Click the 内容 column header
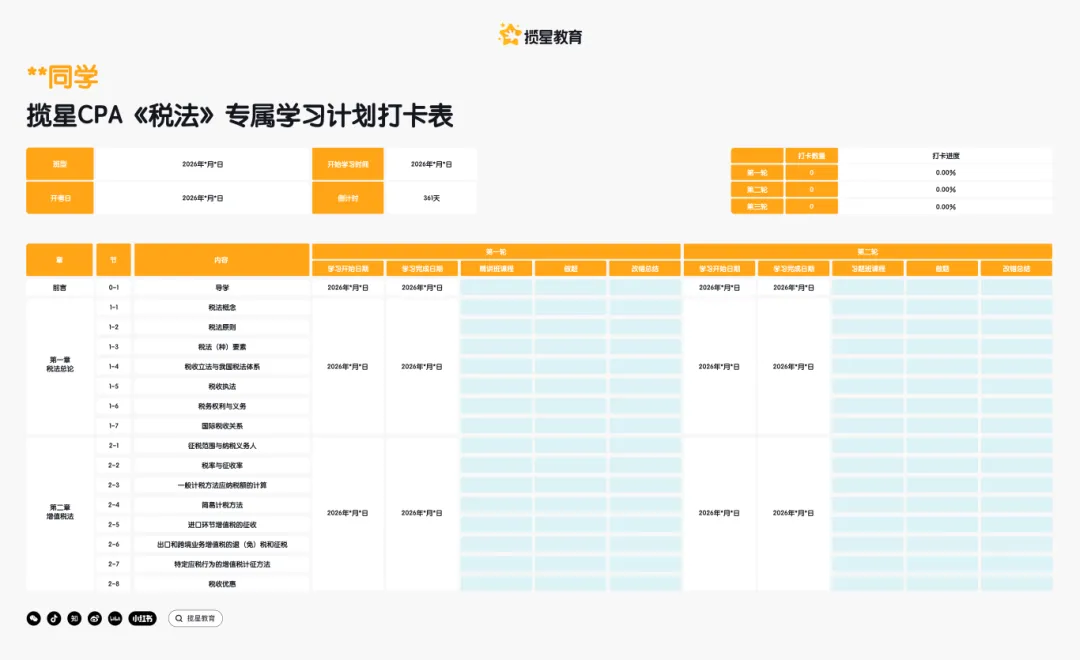The height and width of the screenshot is (660, 1080). pos(221,260)
